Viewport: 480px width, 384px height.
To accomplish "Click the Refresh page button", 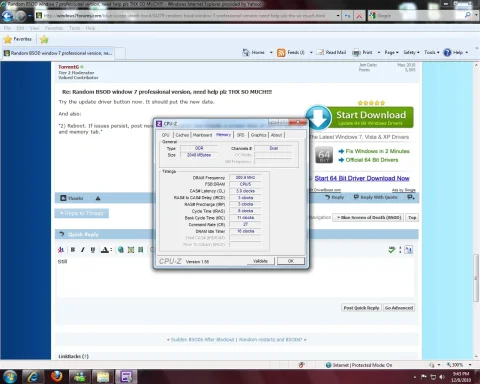I will point(347,16).
